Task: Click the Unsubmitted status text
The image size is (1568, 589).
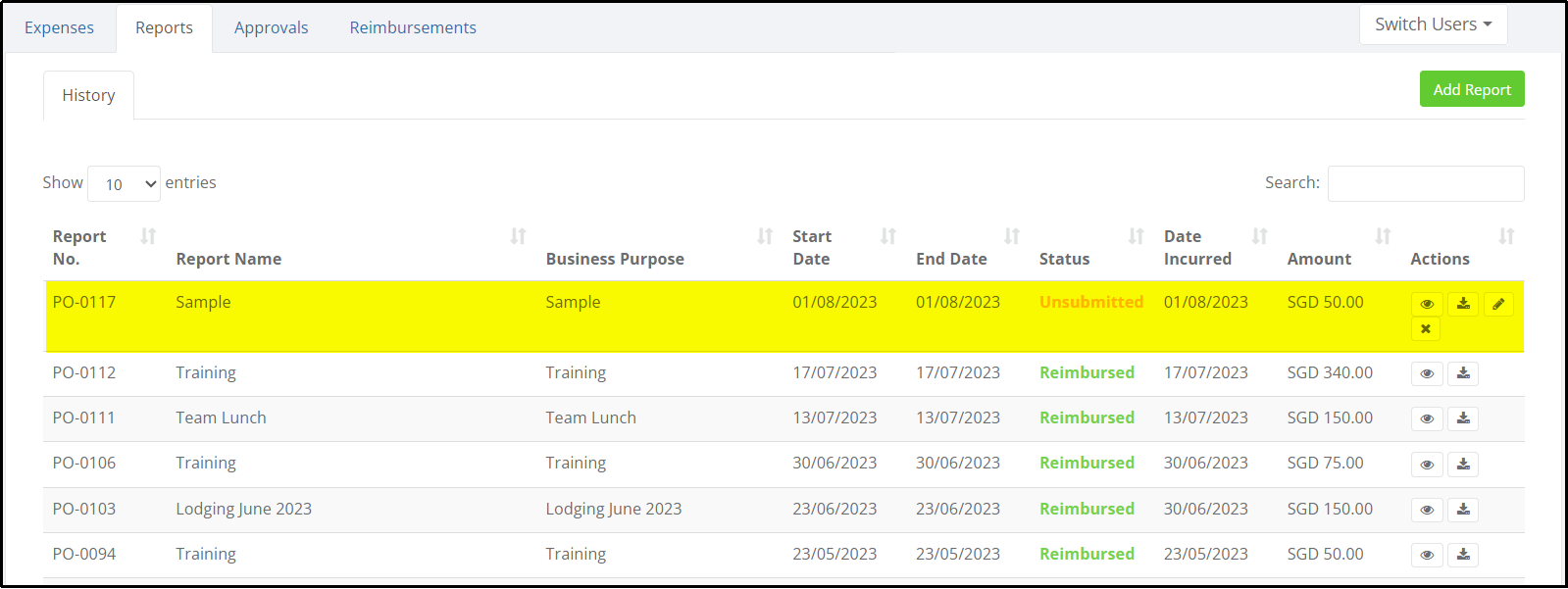Action: 1091,302
